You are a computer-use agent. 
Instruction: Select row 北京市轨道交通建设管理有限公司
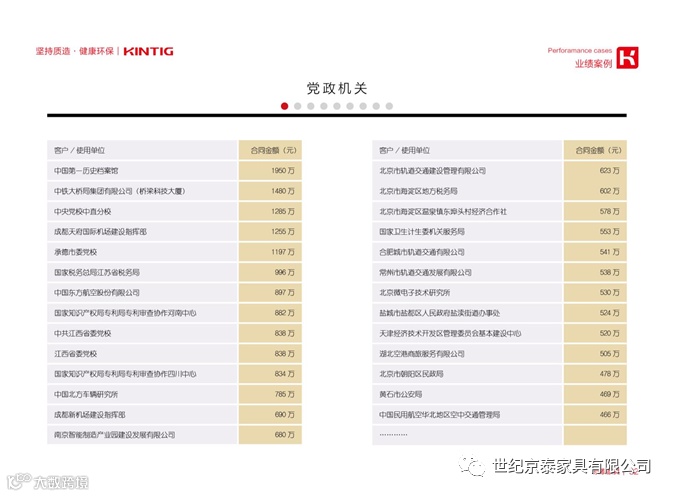(x=500, y=170)
